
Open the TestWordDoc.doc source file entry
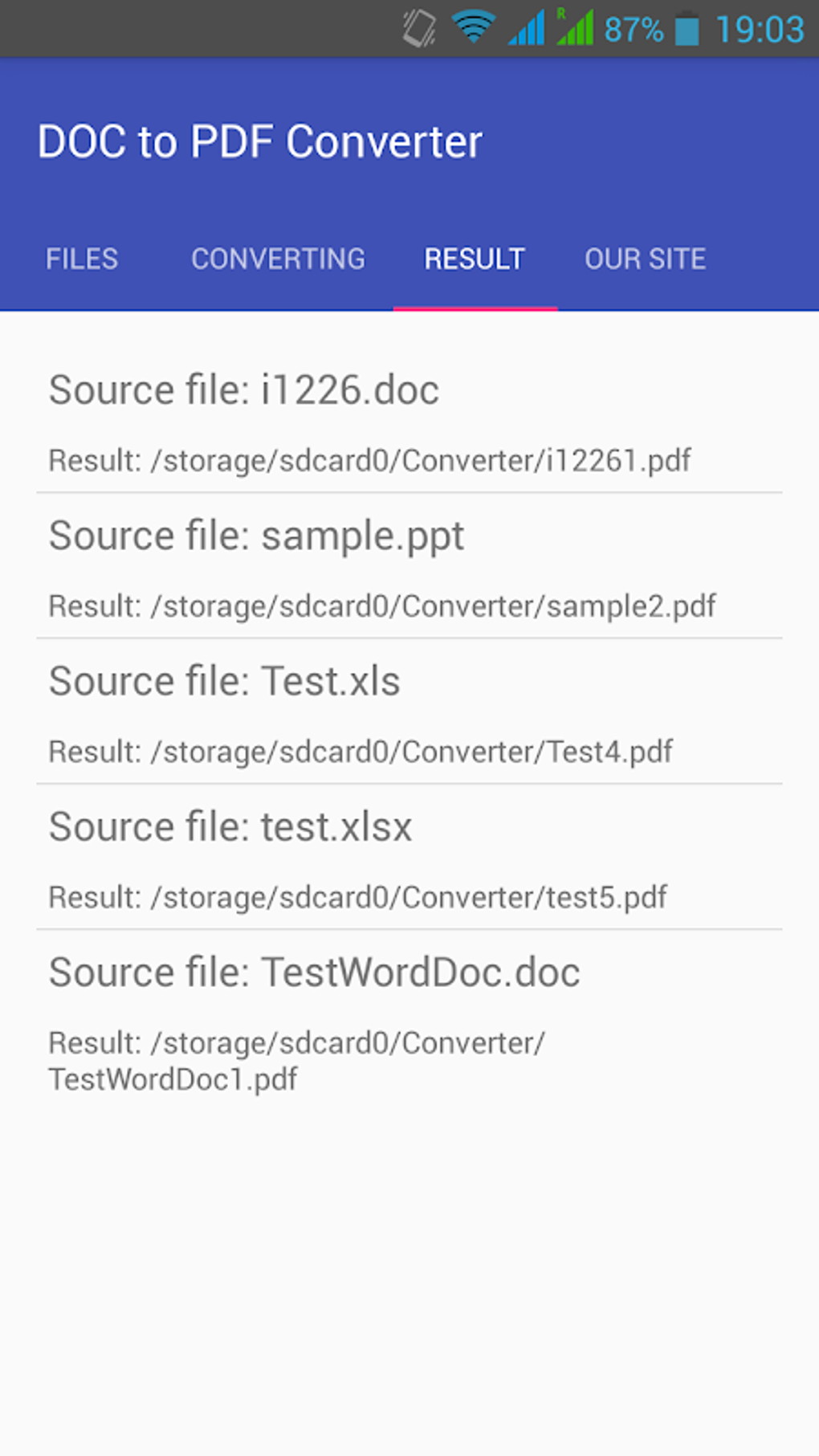pyautogui.click(x=314, y=973)
